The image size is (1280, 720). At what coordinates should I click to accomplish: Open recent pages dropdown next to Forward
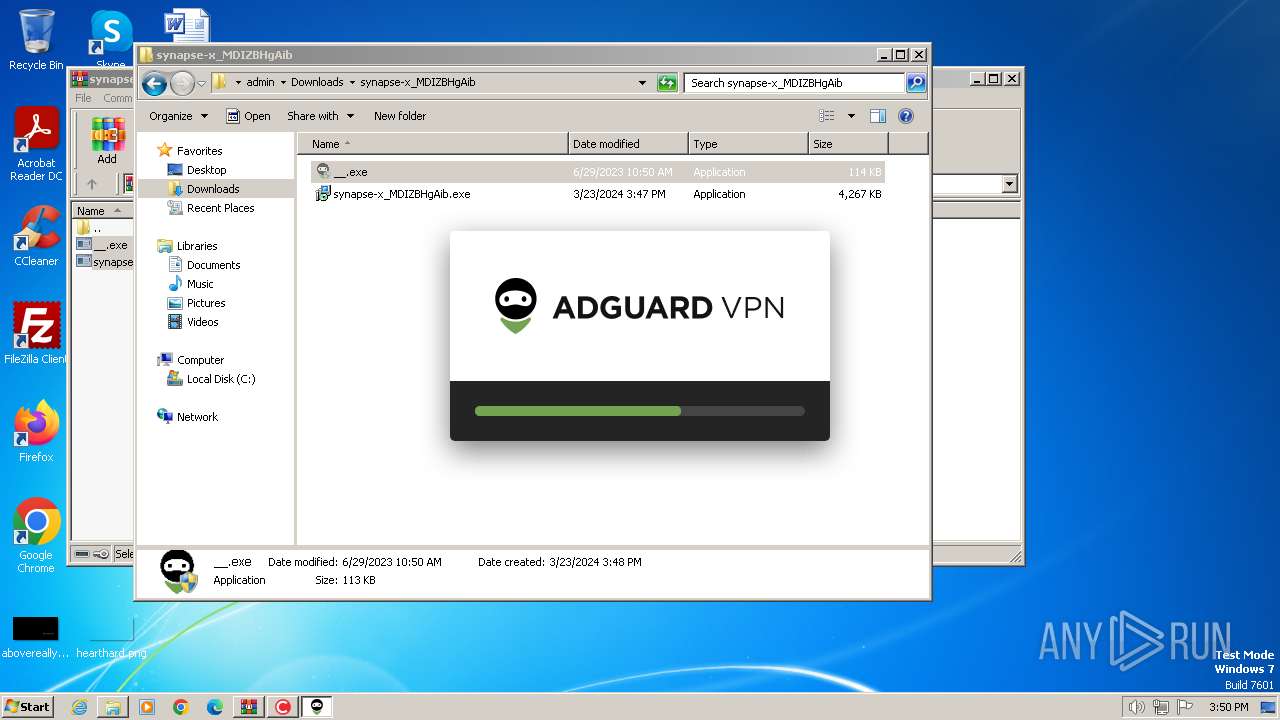click(201, 83)
